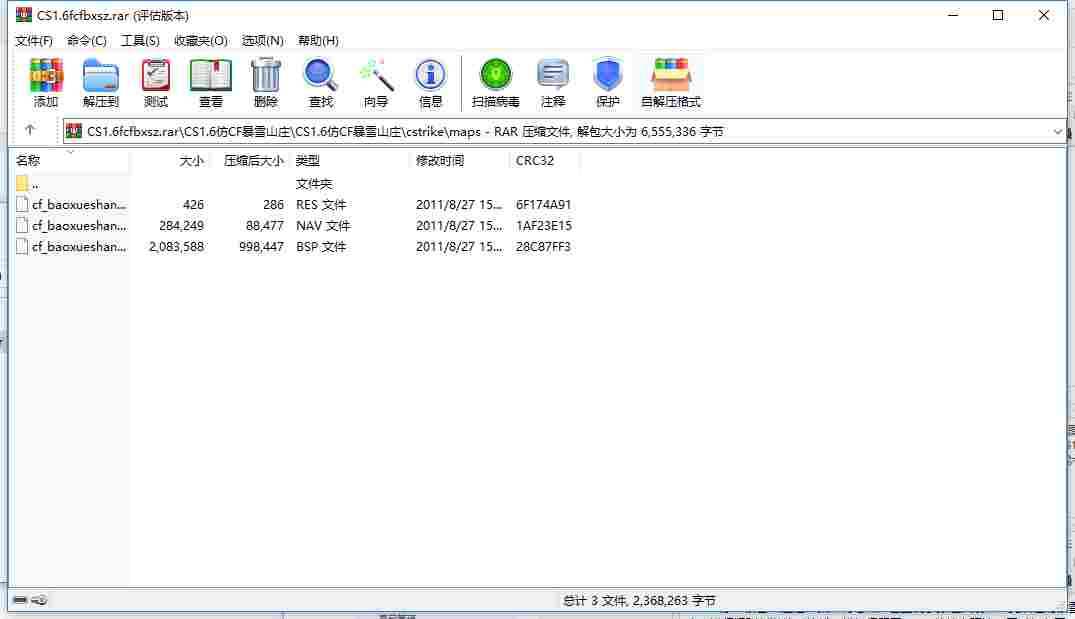This screenshot has height=619, width=1075.
Task: Sort by 压缩后大小 column header
Action: click(248, 160)
